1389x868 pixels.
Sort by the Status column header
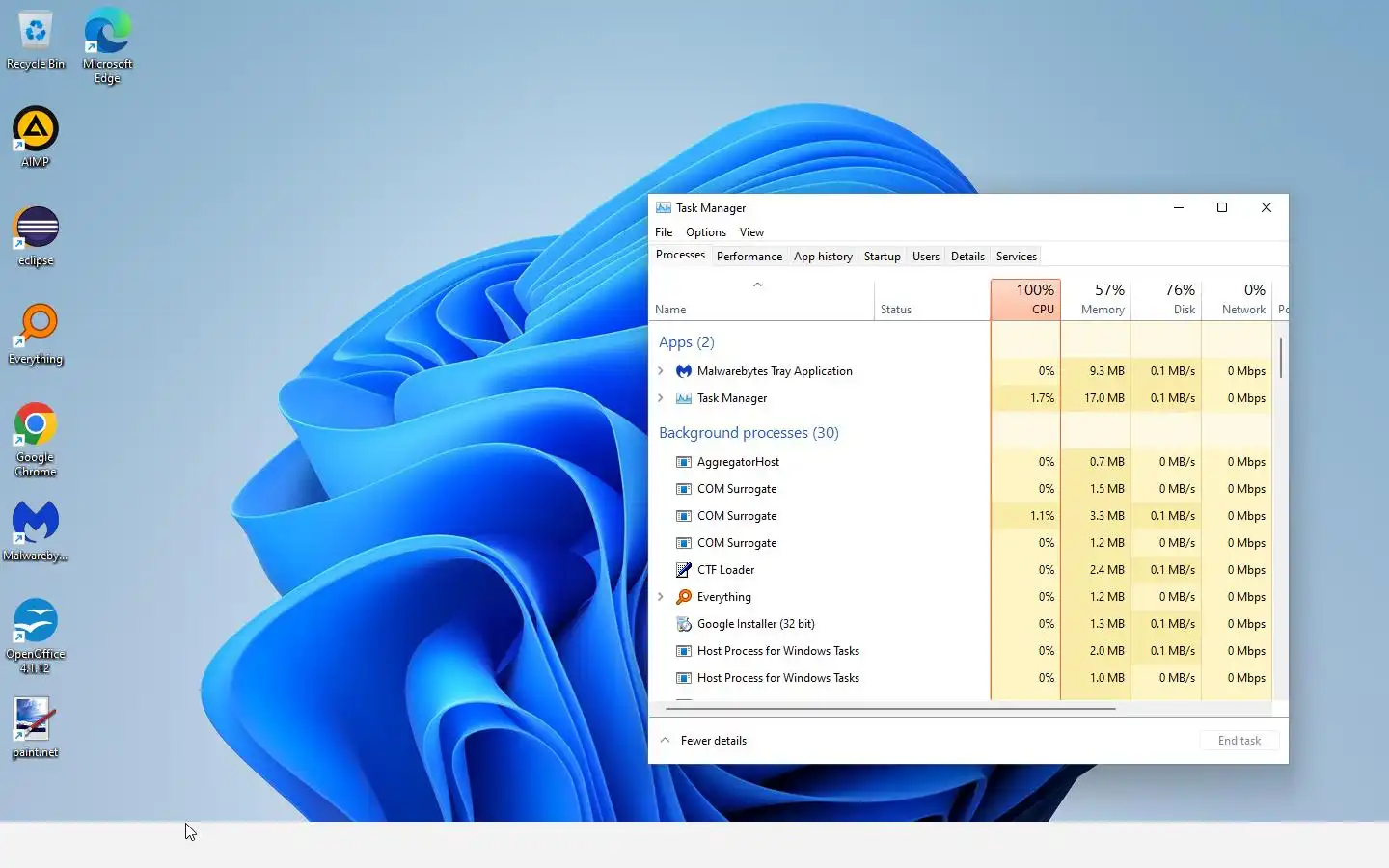932,300
